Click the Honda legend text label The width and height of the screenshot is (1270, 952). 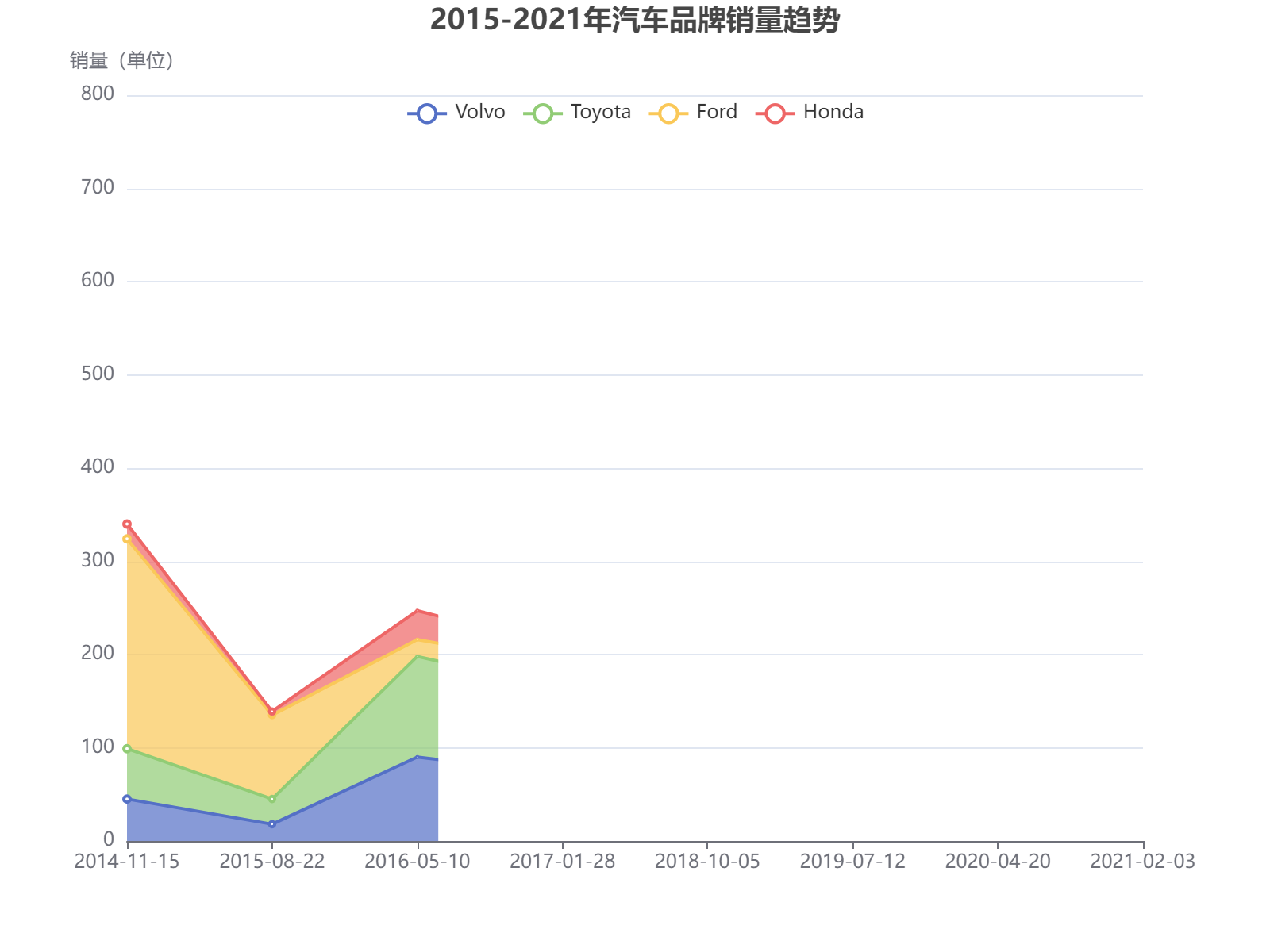[833, 112]
